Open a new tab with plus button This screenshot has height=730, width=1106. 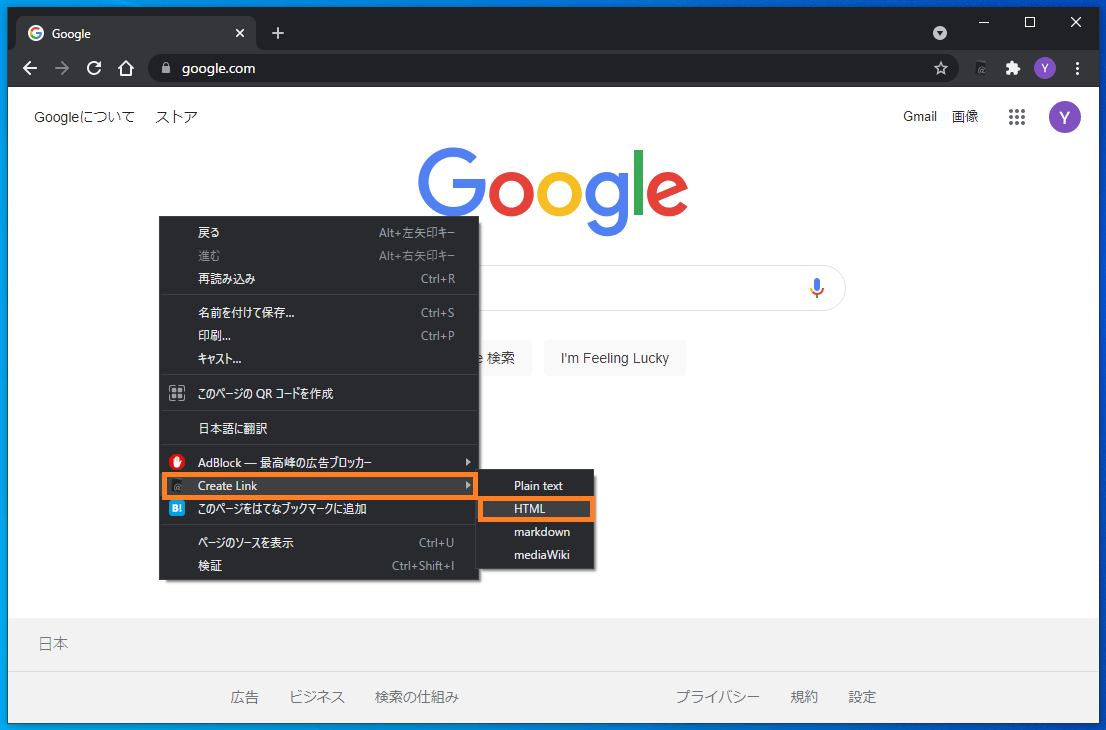[278, 33]
